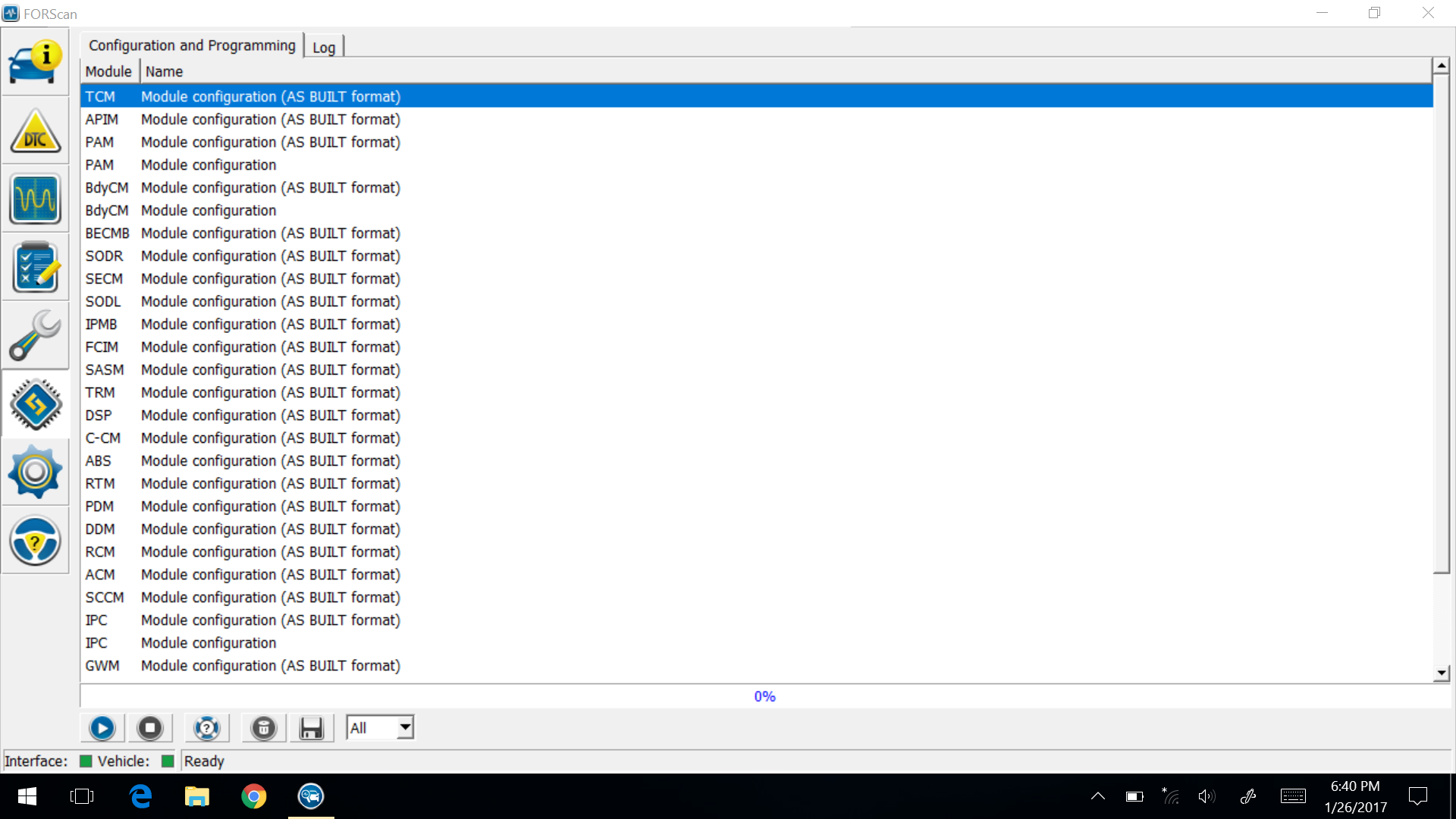Open the service functions wrench icon
Viewport: 1456px width, 819px height.
point(35,335)
